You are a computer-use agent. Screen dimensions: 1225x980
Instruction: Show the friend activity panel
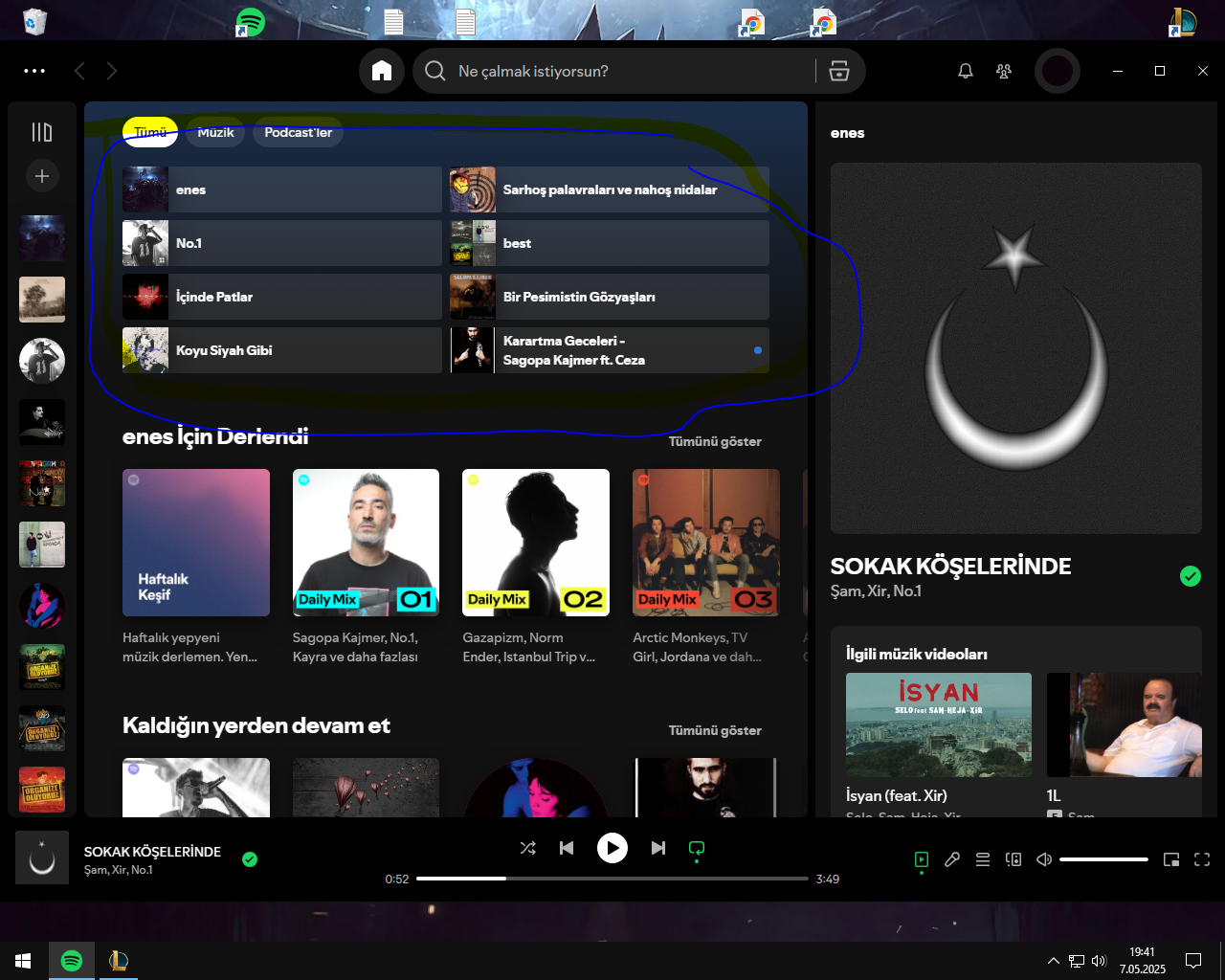[x=1004, y=71]
